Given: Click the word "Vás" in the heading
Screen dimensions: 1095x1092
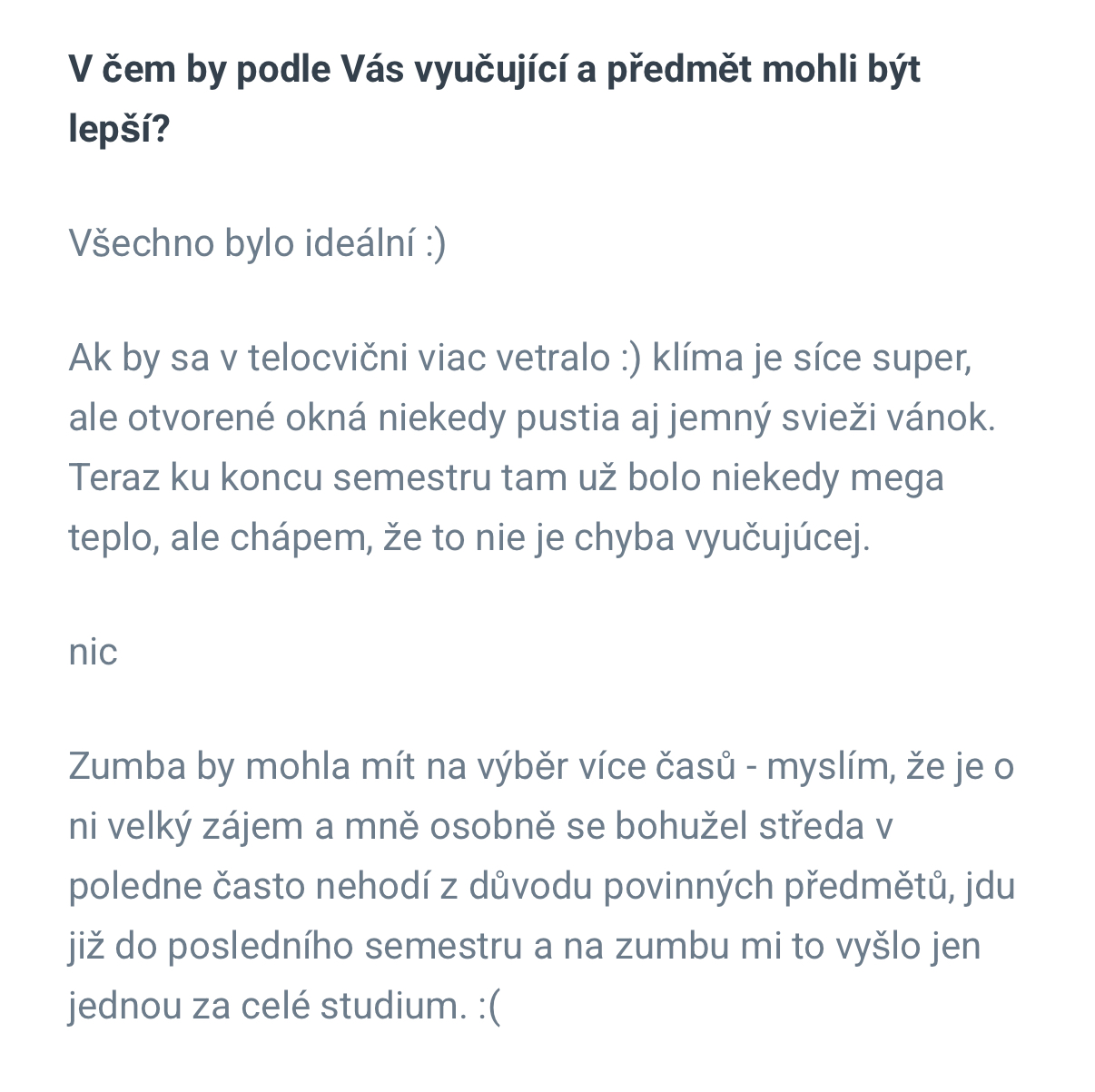Looking at the screenshot, I should click(x=373, y=70).
